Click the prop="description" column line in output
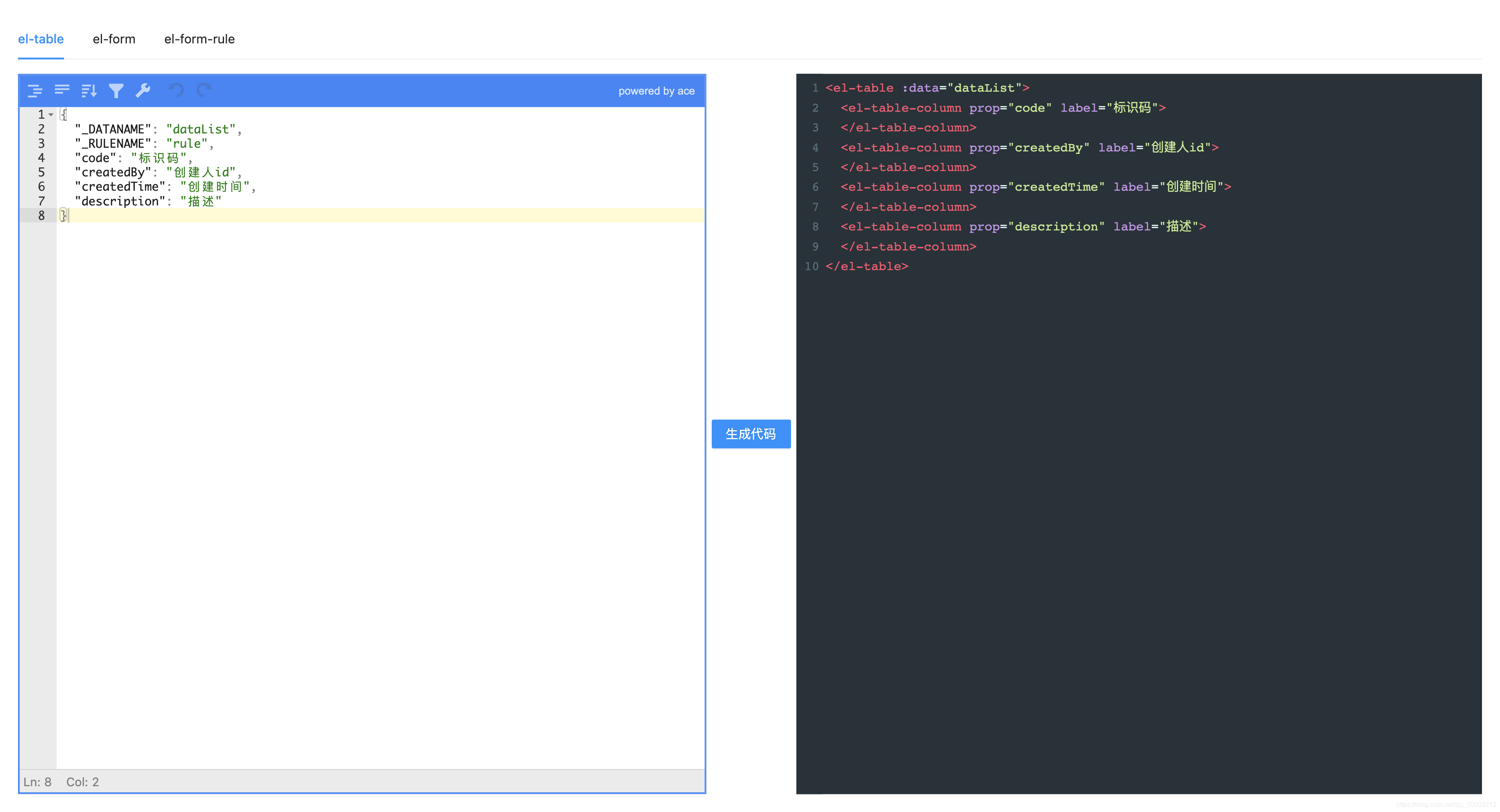Screen dimensions: 1500x812 point(1023,226)
